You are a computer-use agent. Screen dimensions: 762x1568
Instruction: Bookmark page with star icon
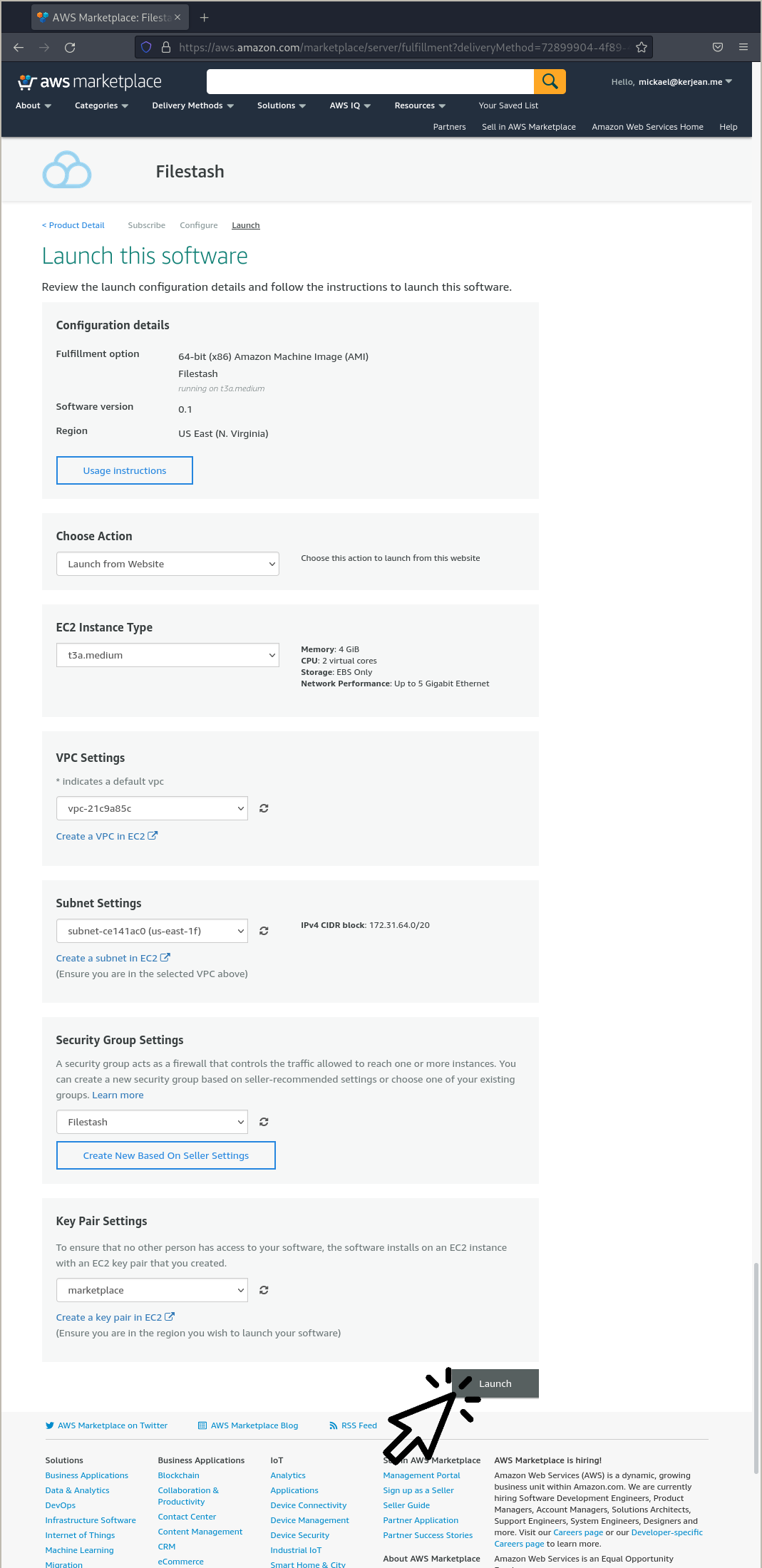[x=642, y=48]
